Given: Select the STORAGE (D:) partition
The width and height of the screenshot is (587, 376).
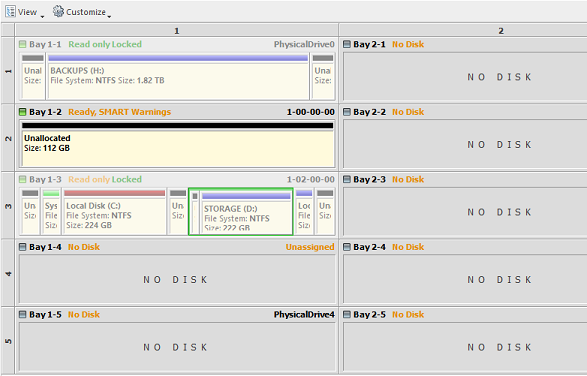Looking at the screenshot, I should (246, 212).
